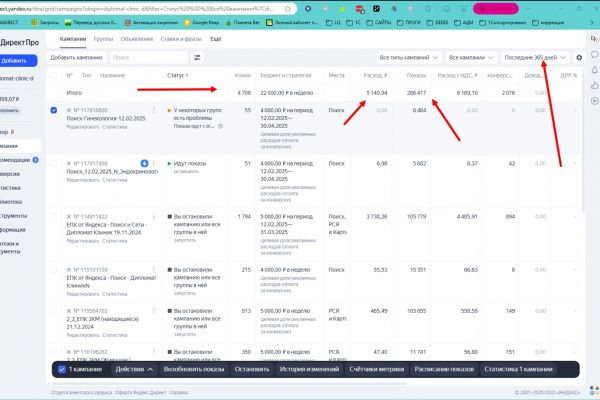This screenshot has width=600, height=400.
Task: Open 'Все кампании' filter dropdown
Action: click(471, 57)
